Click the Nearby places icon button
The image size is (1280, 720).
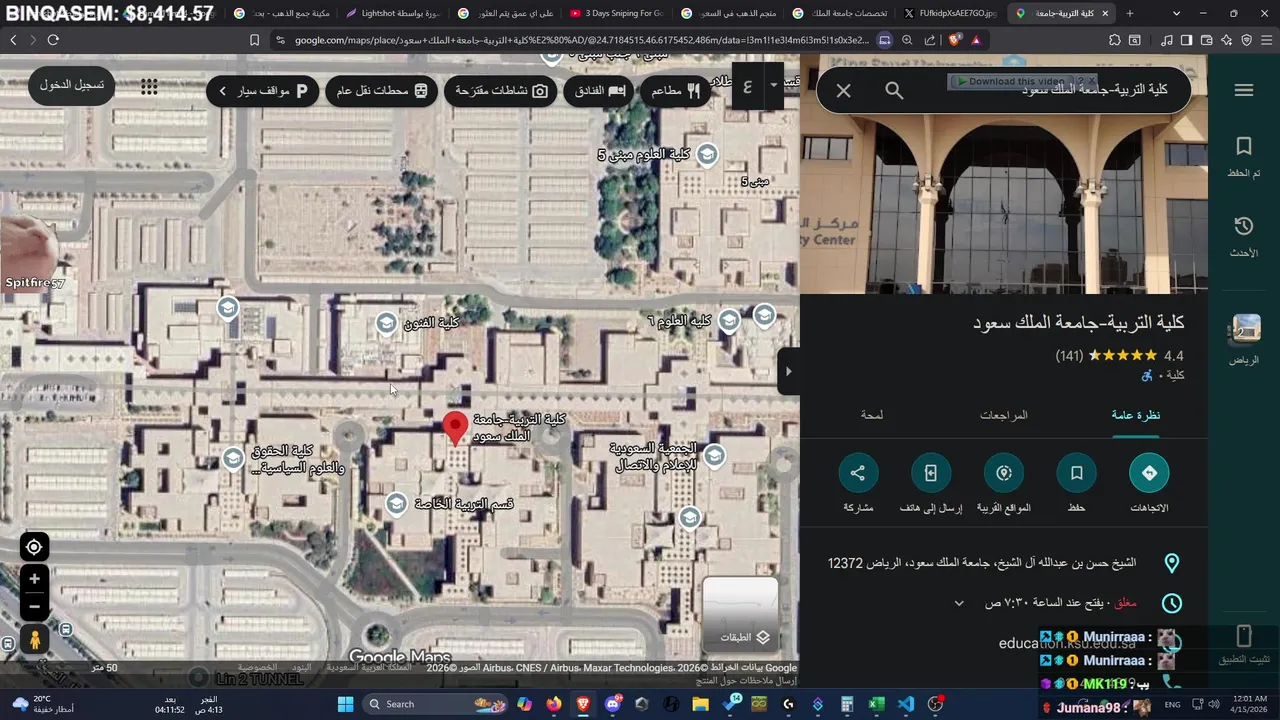coord(1004,473)
